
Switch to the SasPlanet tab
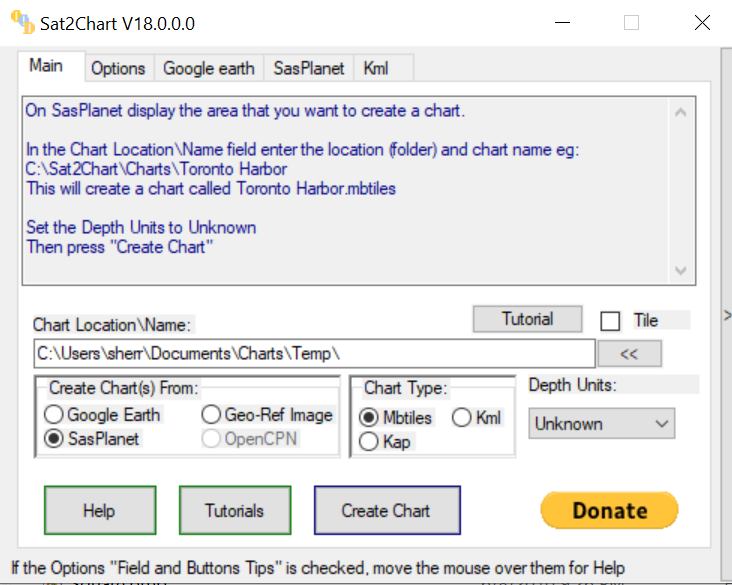[309, 69]
